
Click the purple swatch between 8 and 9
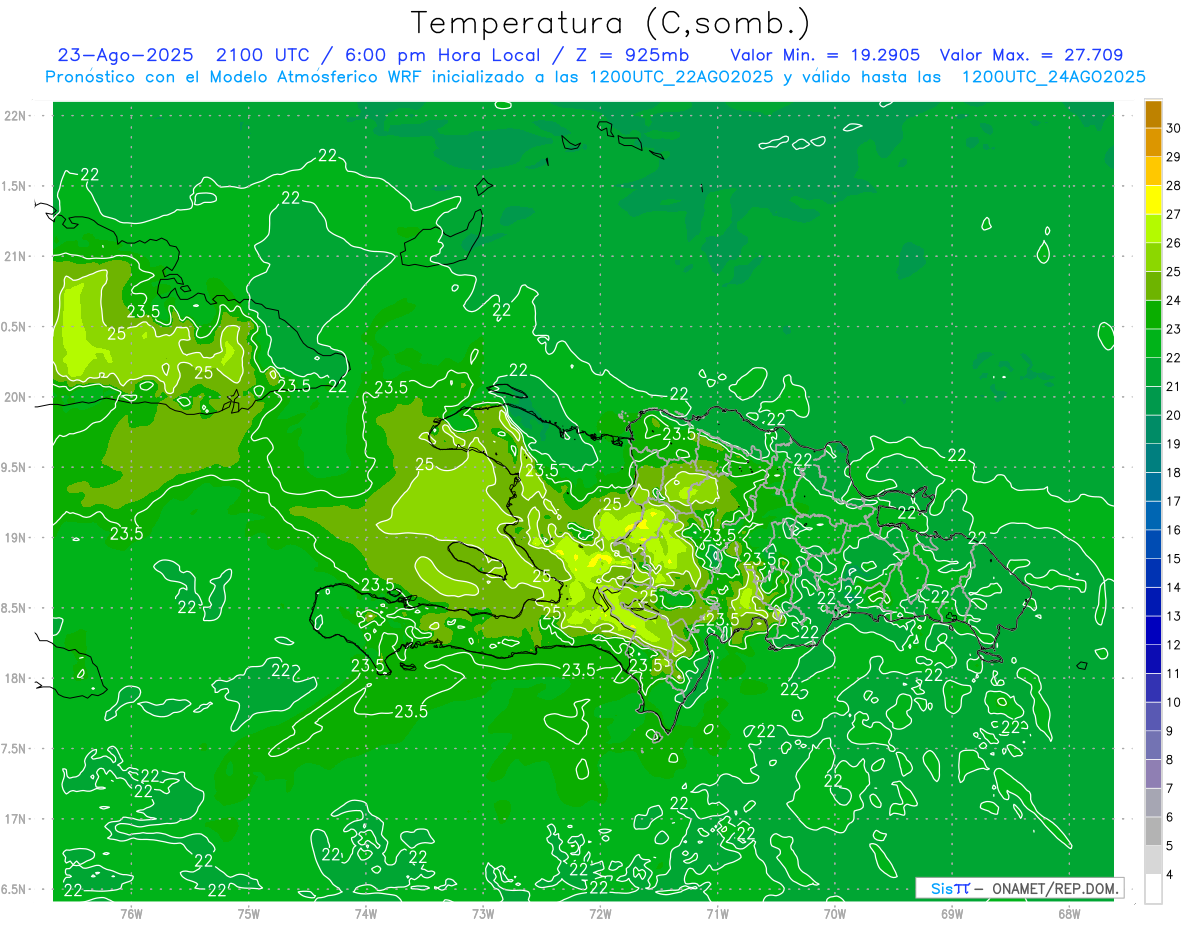point(1153,745)
